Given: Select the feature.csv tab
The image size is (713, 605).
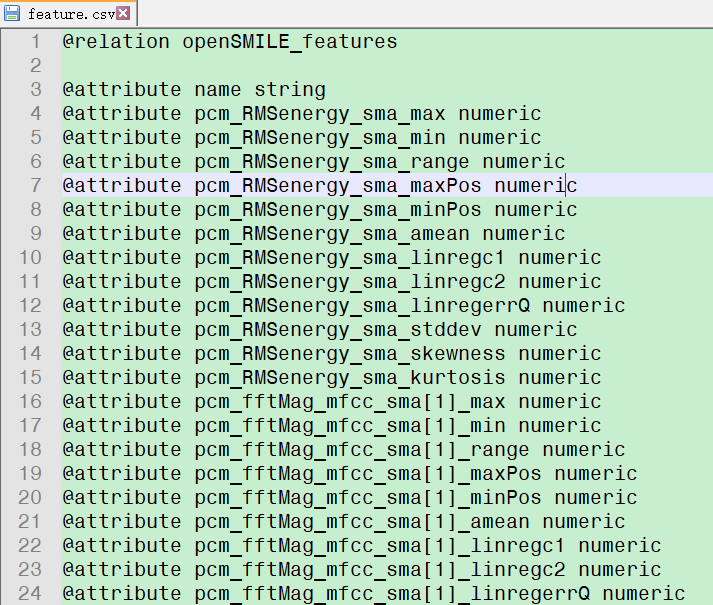Looking at the screenshot, I should pyautogui.click(x=68, y=14).
